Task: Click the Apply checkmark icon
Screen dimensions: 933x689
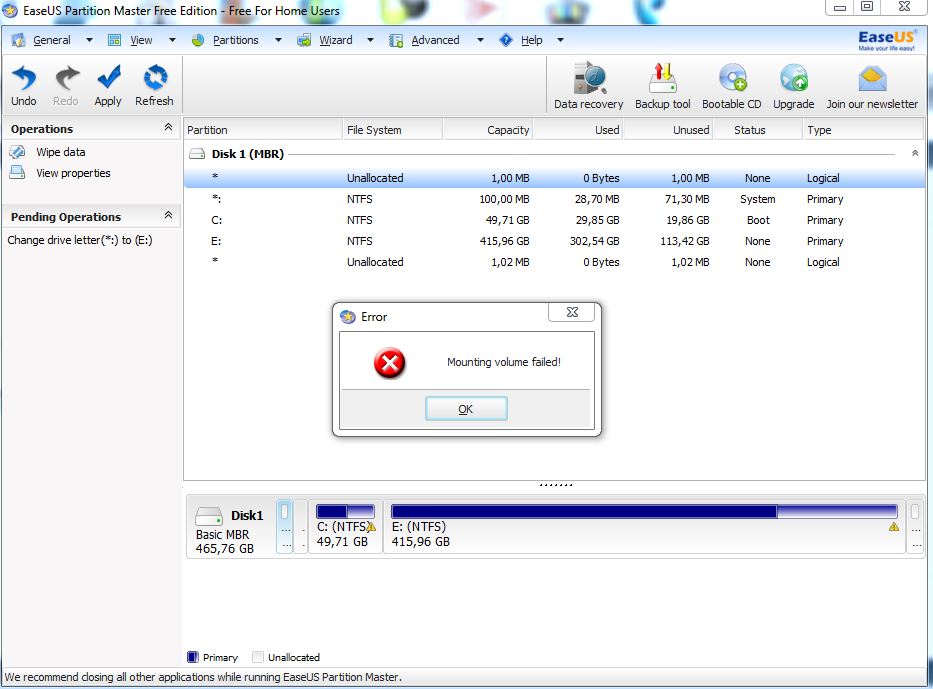Action: (x=108, y=79)
